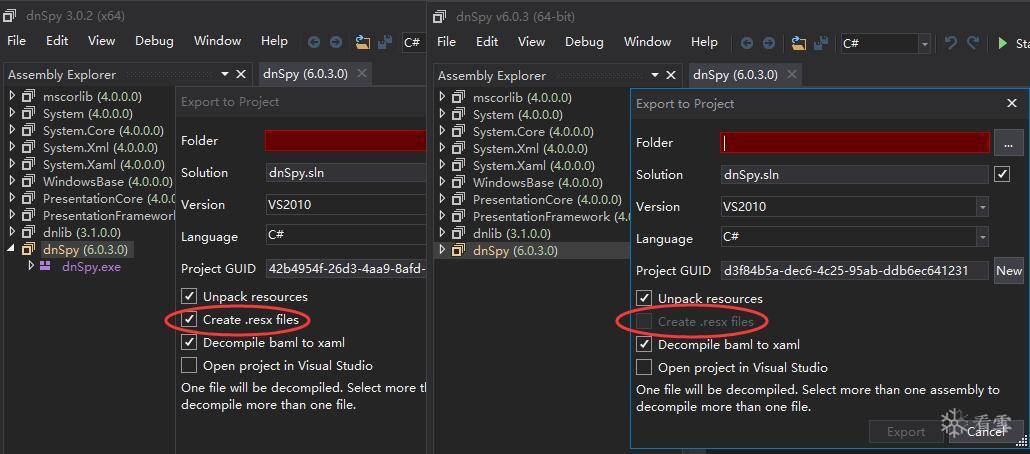Click folder browse (...) button in right dialog
This screenshot has height=454, width=1030.
coord(1009,142)
